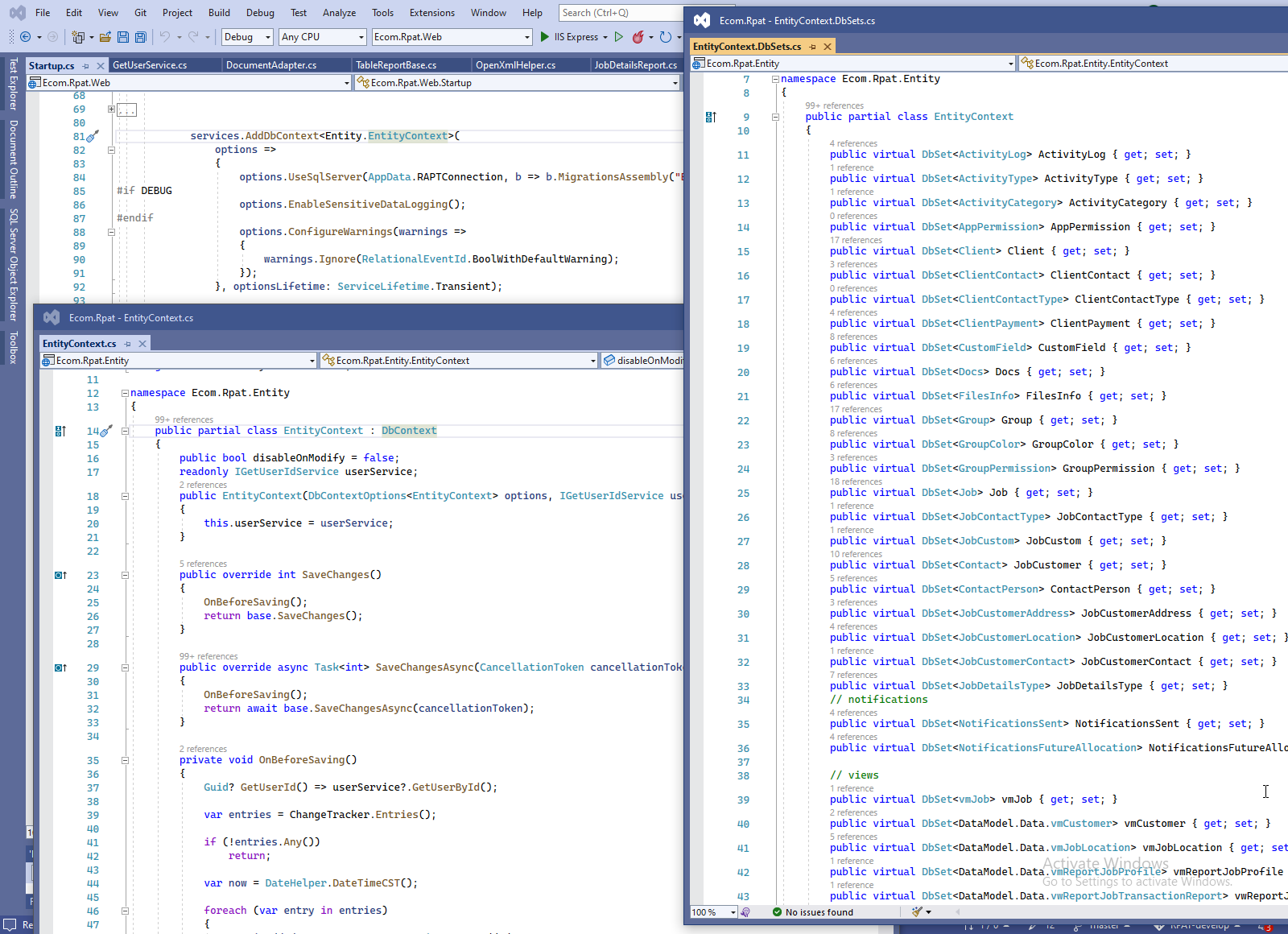The width and height of the screenshot is (1288, 934).
Task: Click the New Project toolbar icon
Action: point(78,37)
